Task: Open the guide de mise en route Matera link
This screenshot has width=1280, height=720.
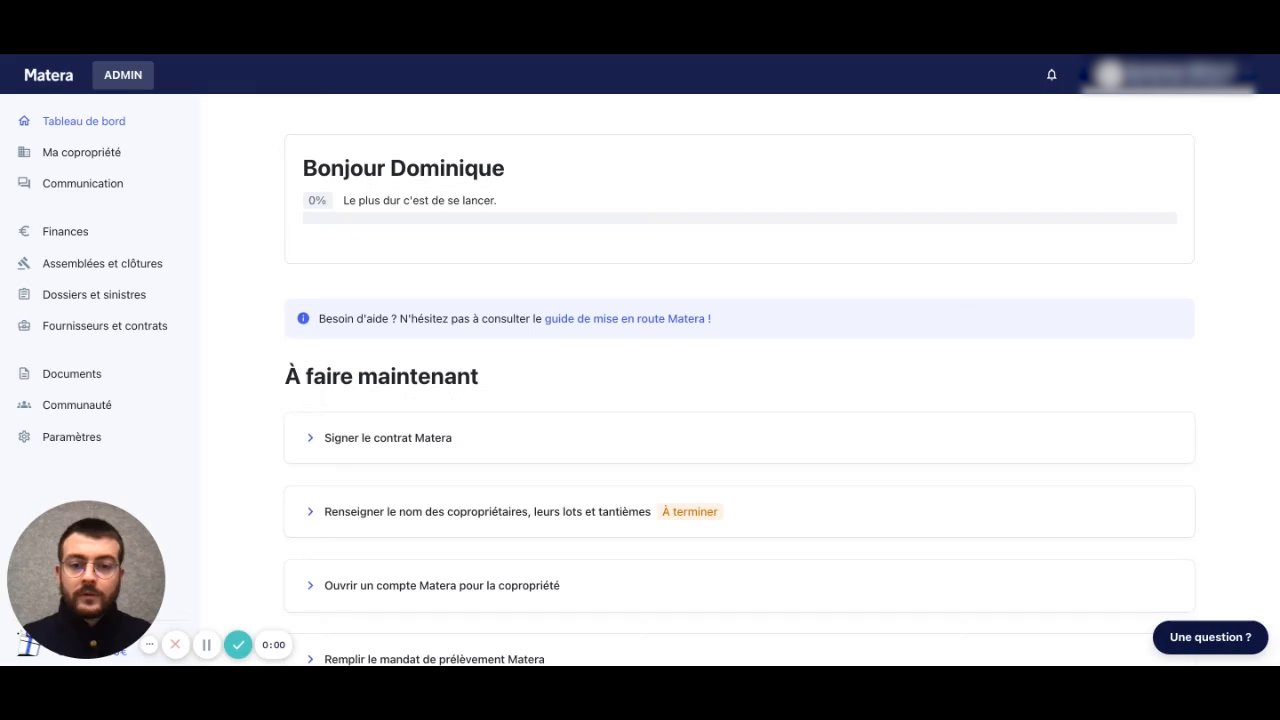Action: click(627, 319)
